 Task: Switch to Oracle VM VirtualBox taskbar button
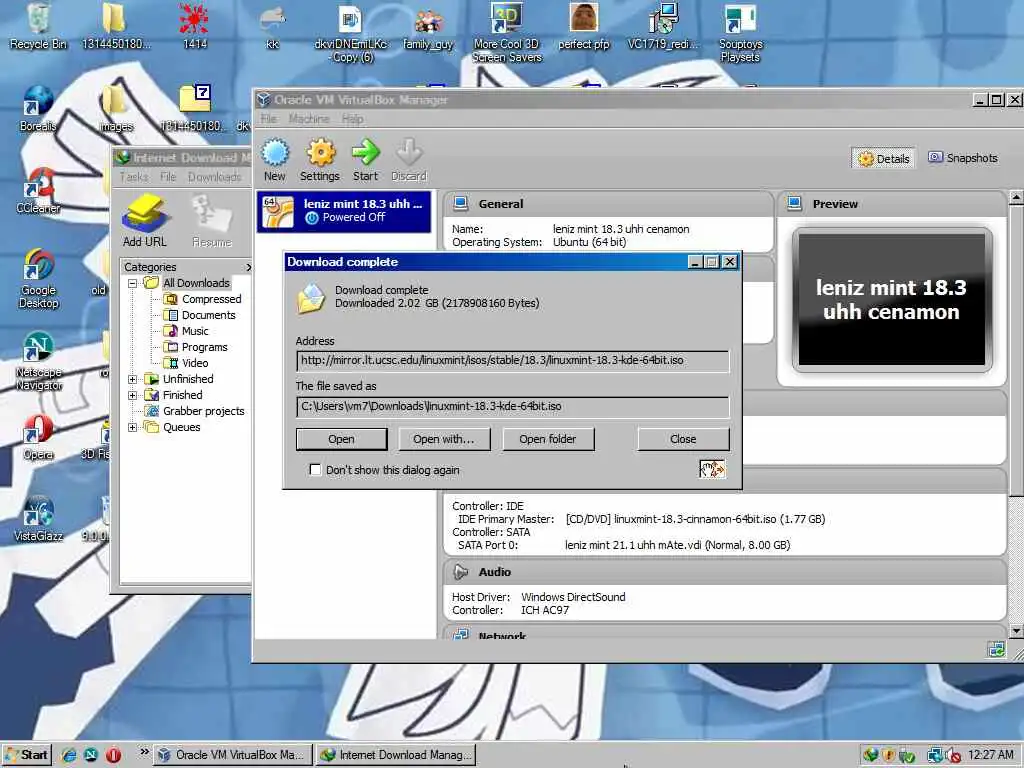tap(233, 755)
